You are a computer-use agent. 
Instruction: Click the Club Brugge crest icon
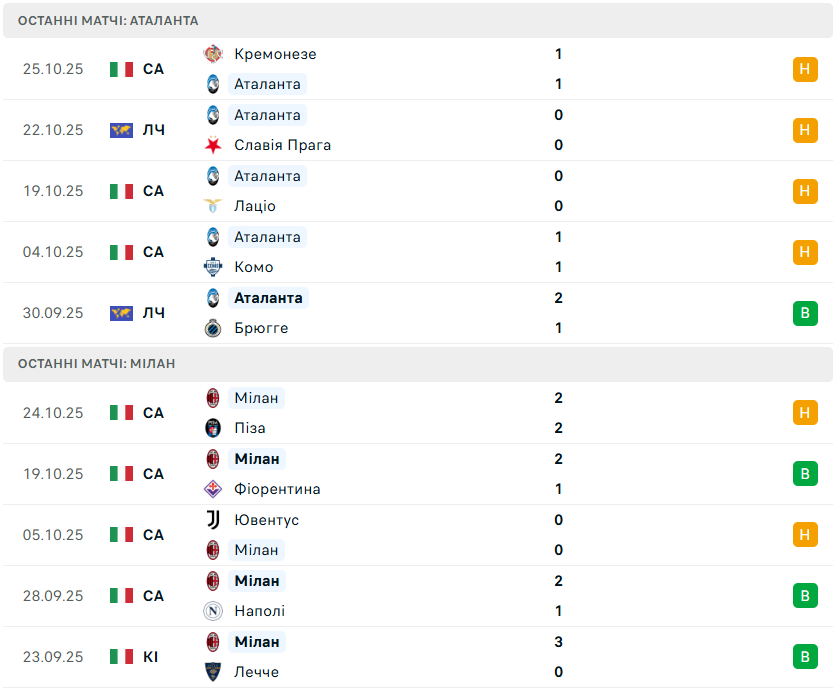click(212, 328)
